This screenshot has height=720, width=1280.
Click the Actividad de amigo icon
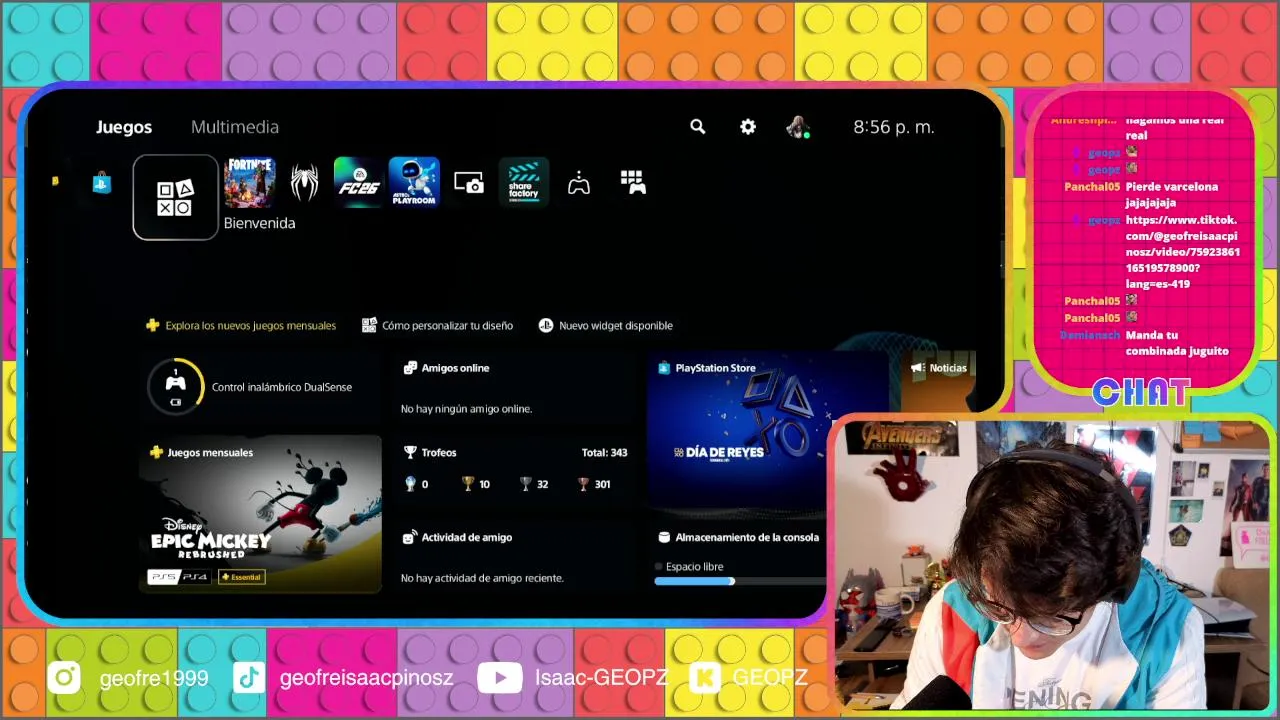pyautogui.click(x=409, y=538)
